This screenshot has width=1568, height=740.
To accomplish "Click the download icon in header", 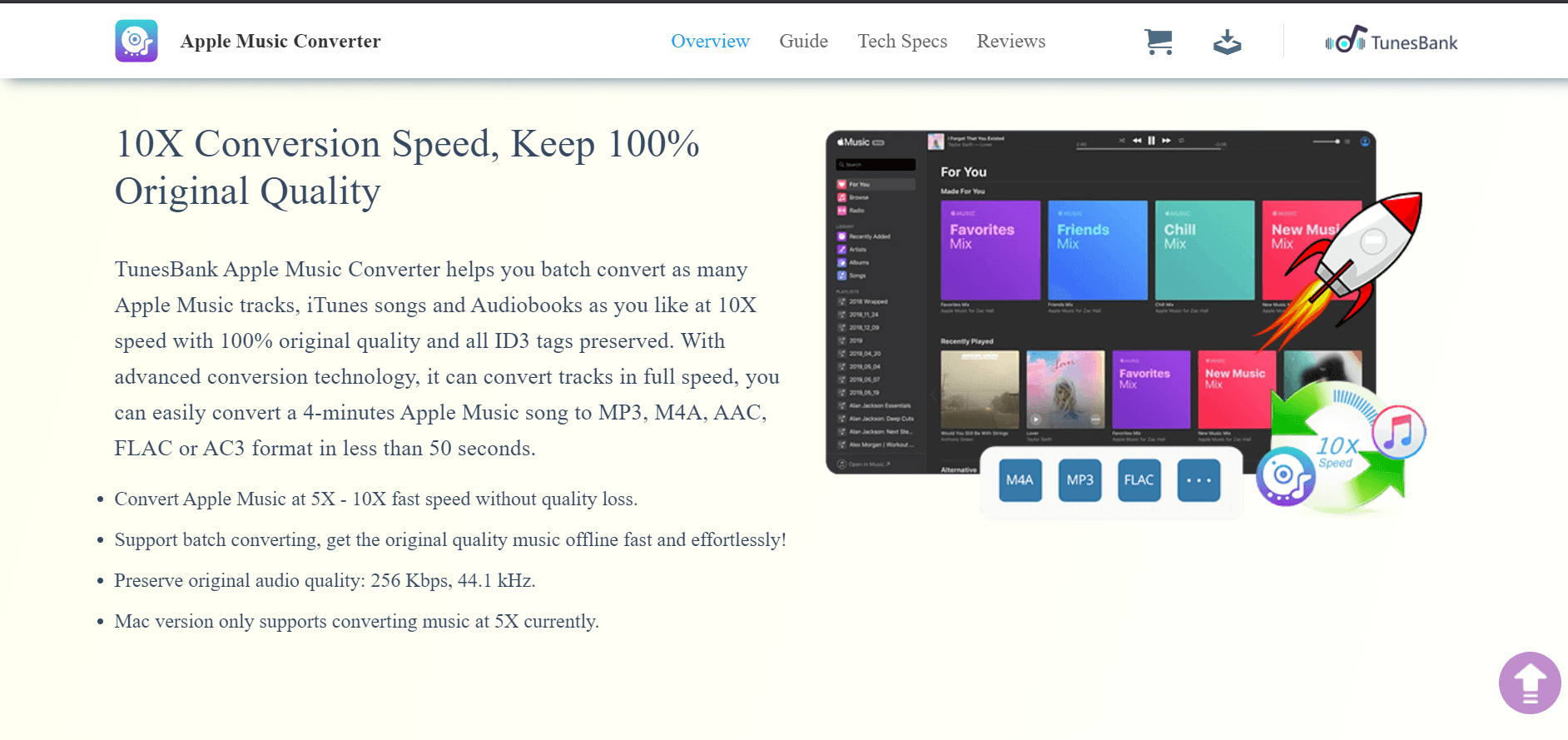I will [x=1227, y=42].
